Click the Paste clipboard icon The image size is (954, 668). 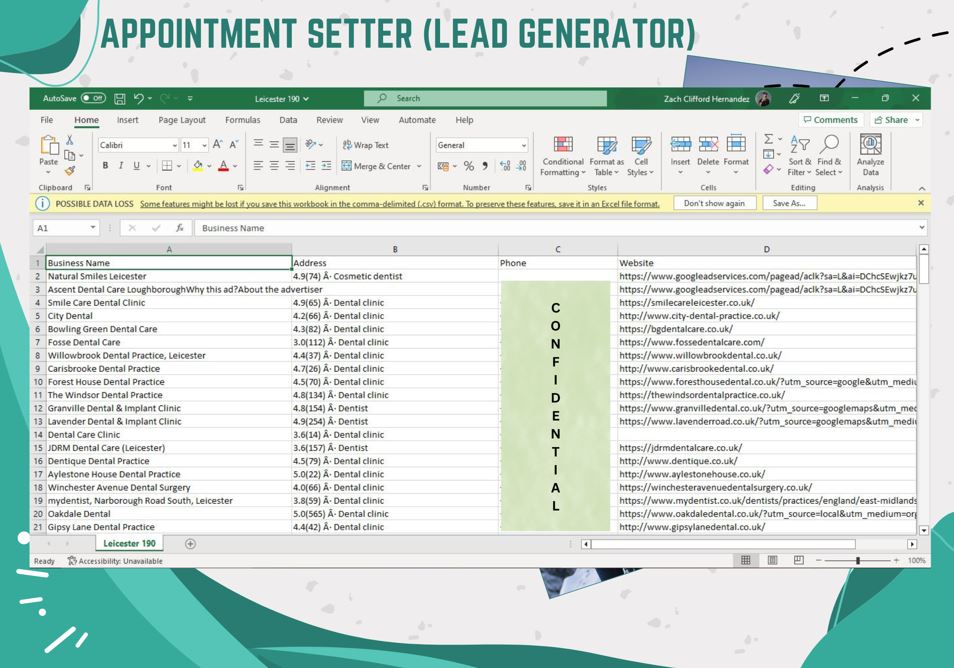[x=49, y=146]
